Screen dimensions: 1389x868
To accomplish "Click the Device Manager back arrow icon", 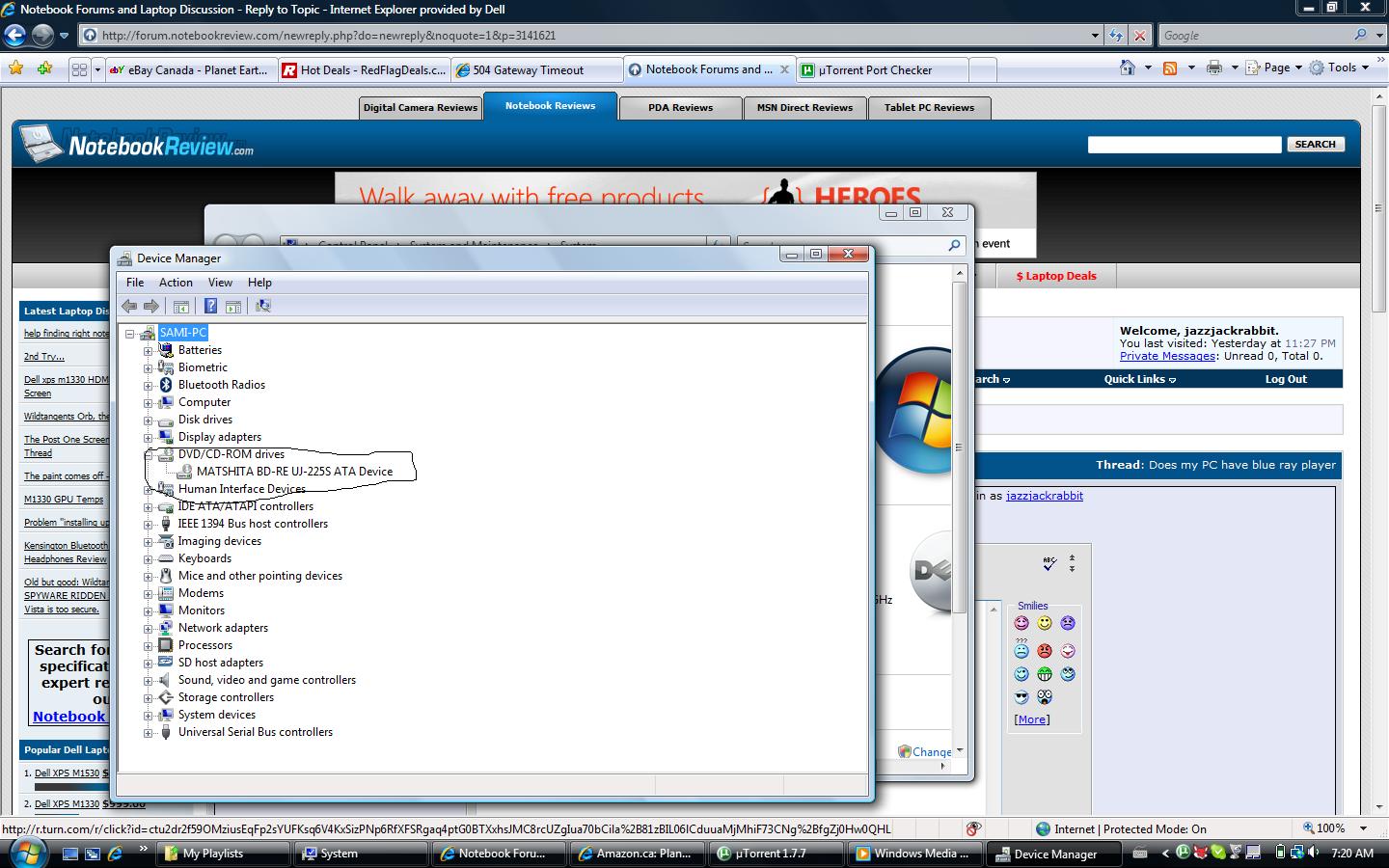I will point(129,306).
